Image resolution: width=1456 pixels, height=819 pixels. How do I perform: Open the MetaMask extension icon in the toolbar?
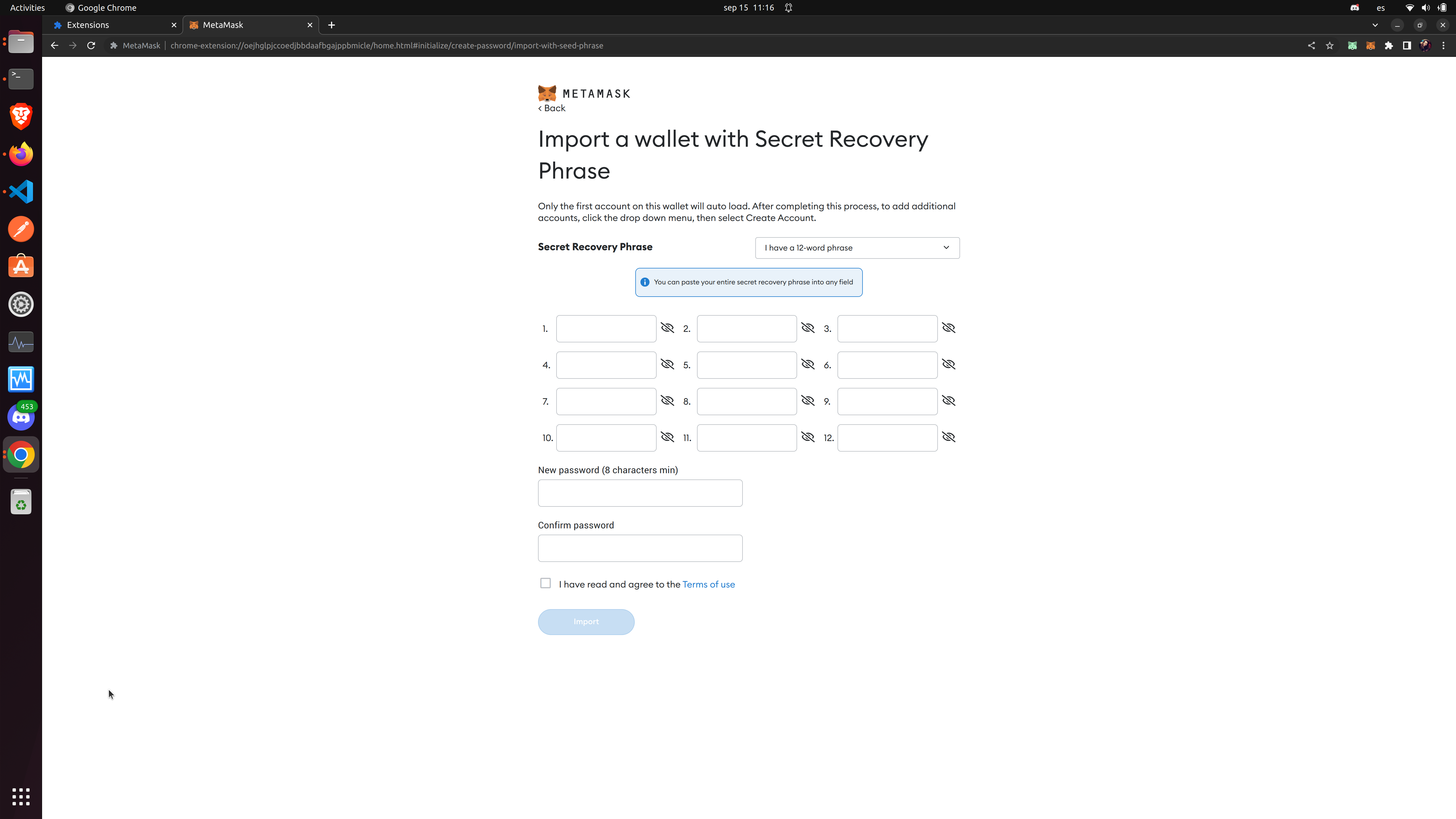[x=1371, y=45]
